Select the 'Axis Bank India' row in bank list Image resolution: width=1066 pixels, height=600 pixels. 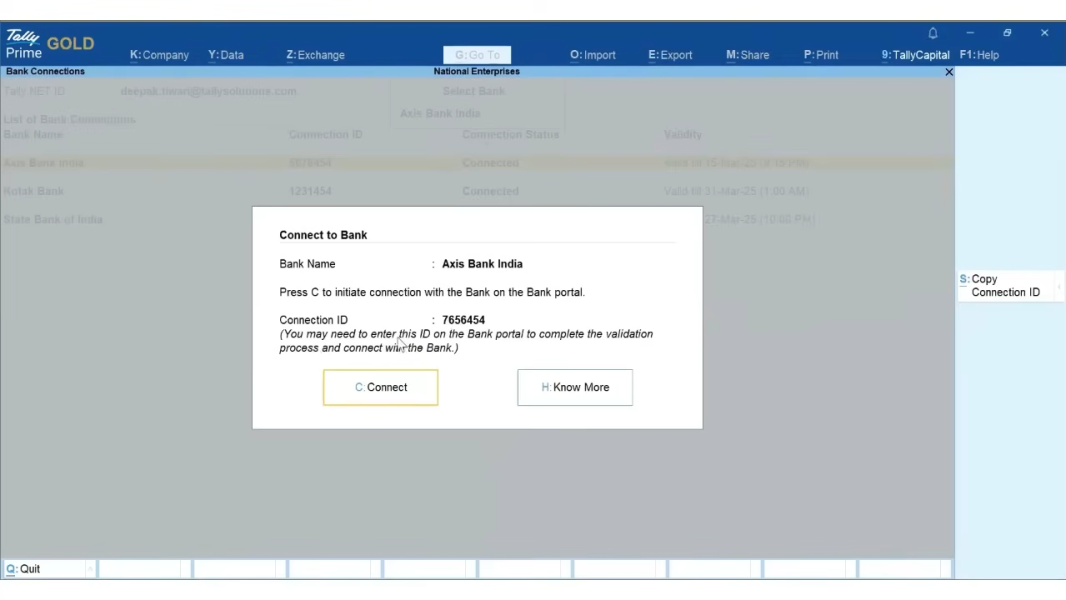coord(477,163)
